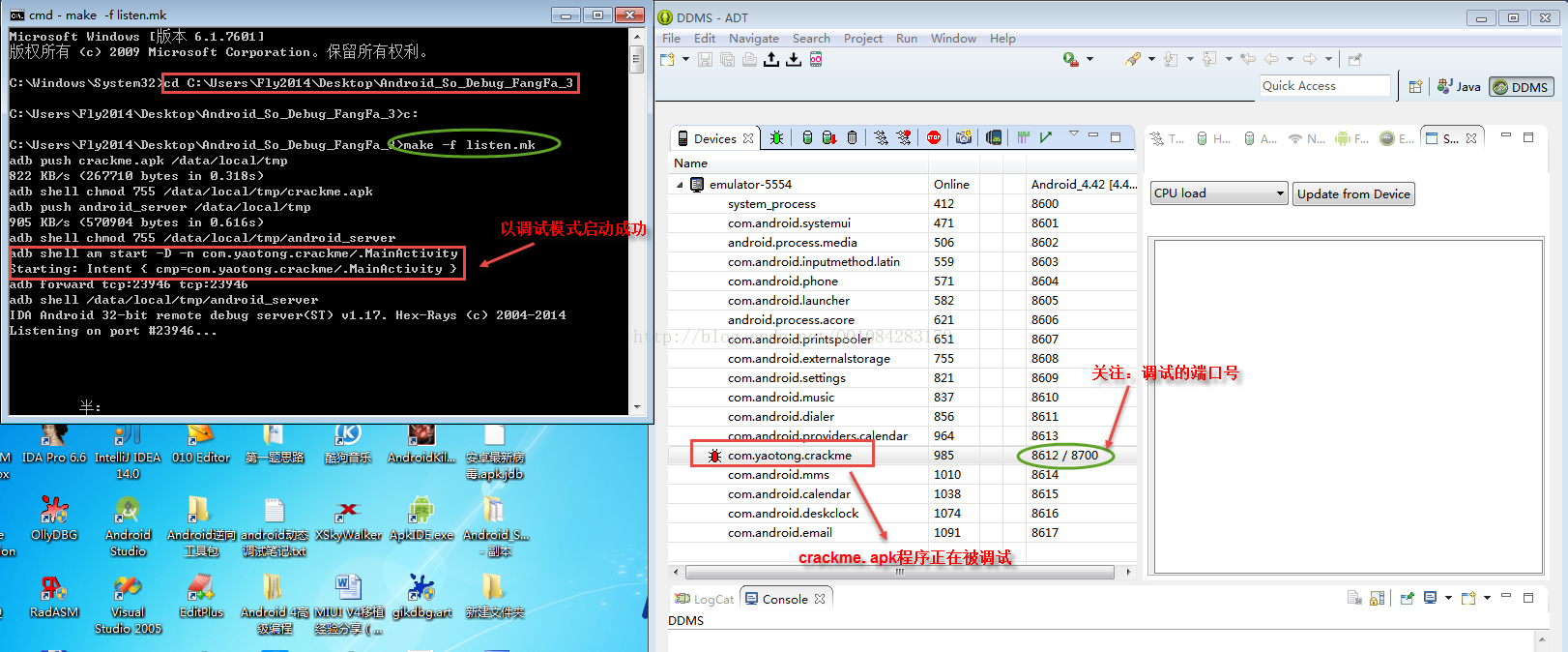This screenshot has width=1568, height=652.
Task: Click the Print icon in DDMS toolbar
Action: tap(749, 60)
